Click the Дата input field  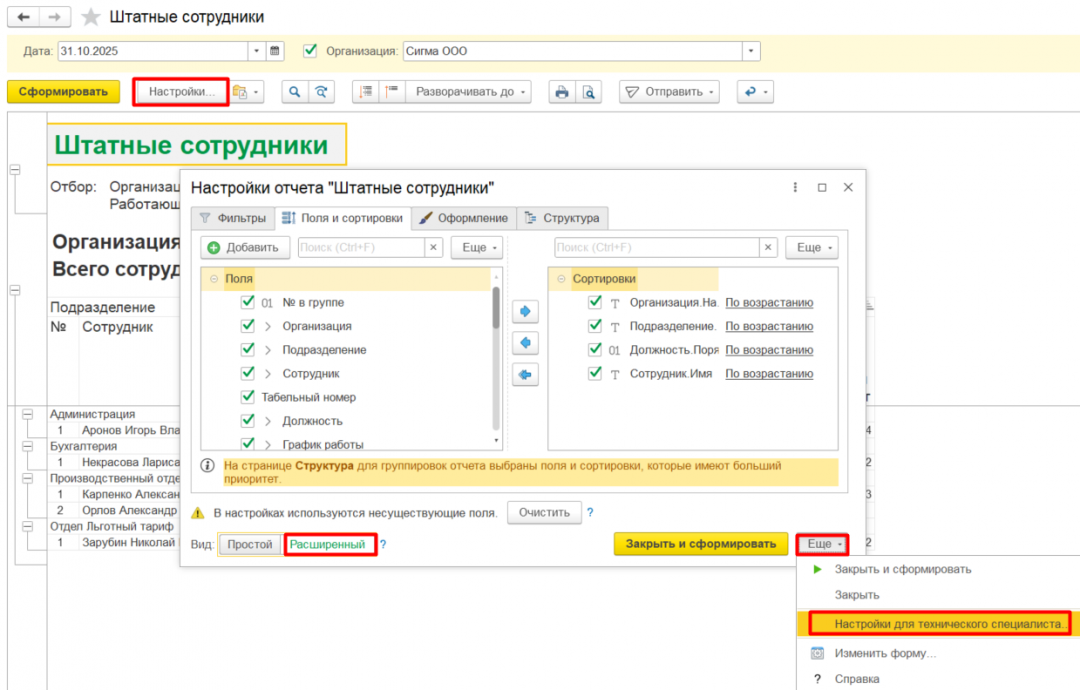tap(153, 51)
